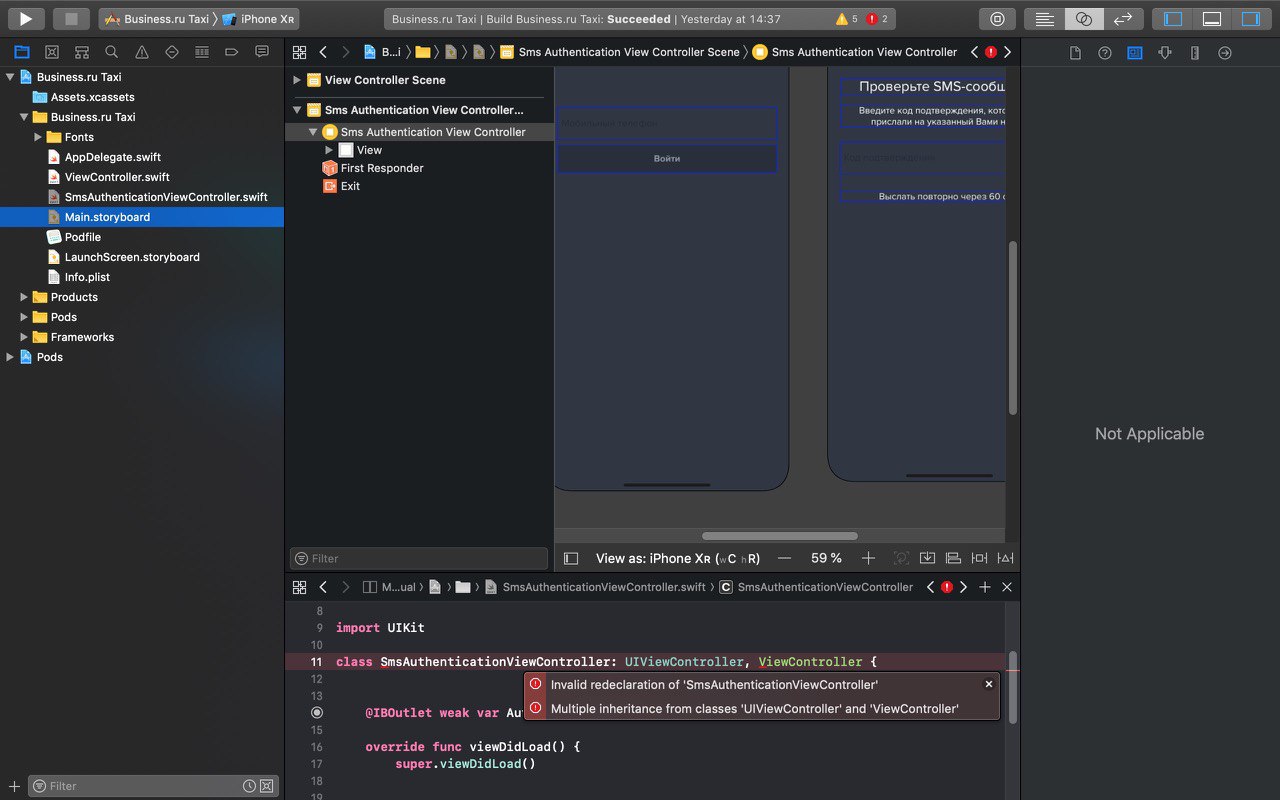Image resolution: width=1280 pixels, height=800 pixels.
Task: Toggle the Navigator panel visibility
Action: click(1173, 18)
